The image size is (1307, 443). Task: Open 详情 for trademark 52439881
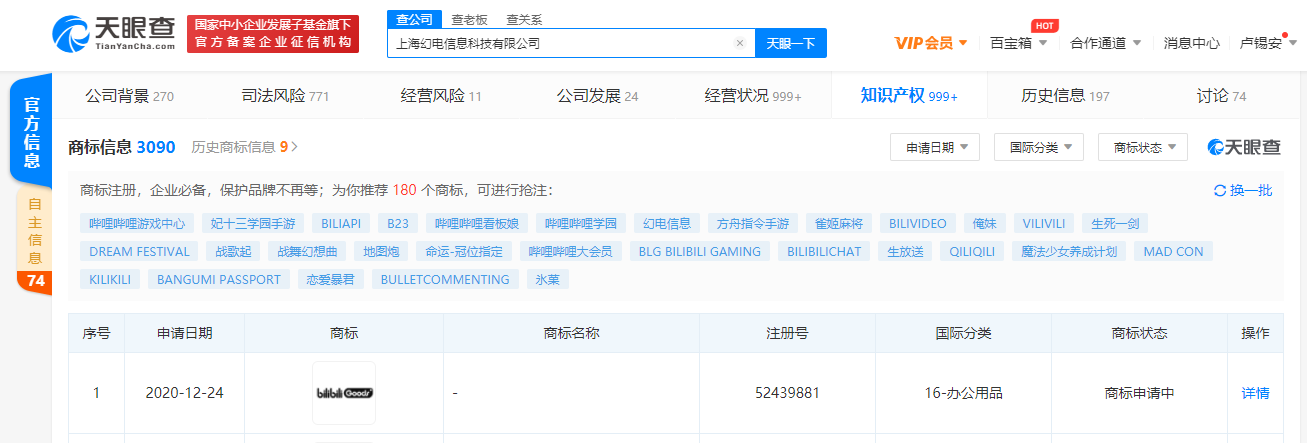[1256, 393]
